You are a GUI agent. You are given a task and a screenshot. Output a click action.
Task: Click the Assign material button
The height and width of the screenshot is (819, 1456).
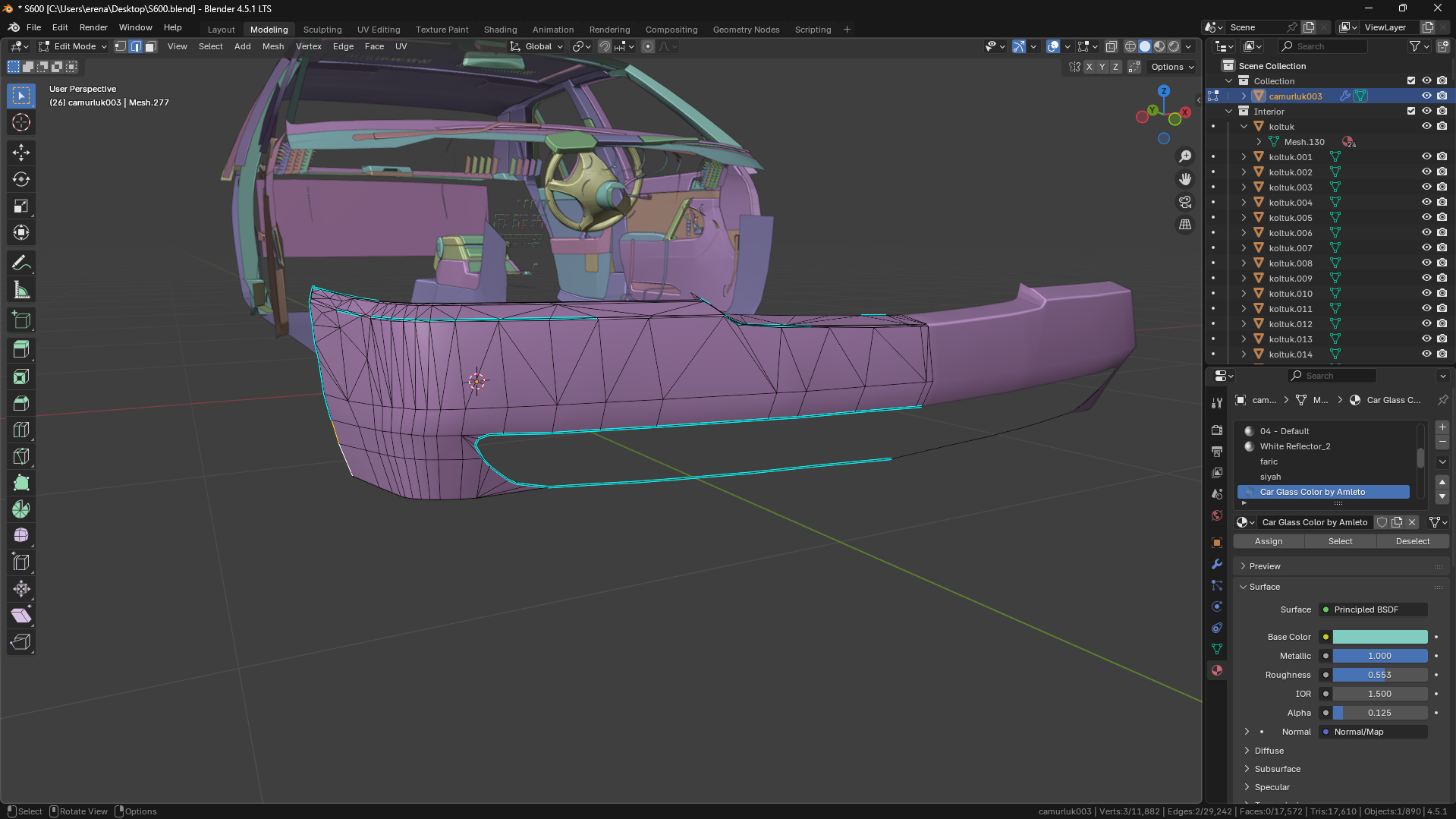[1268, 541]
